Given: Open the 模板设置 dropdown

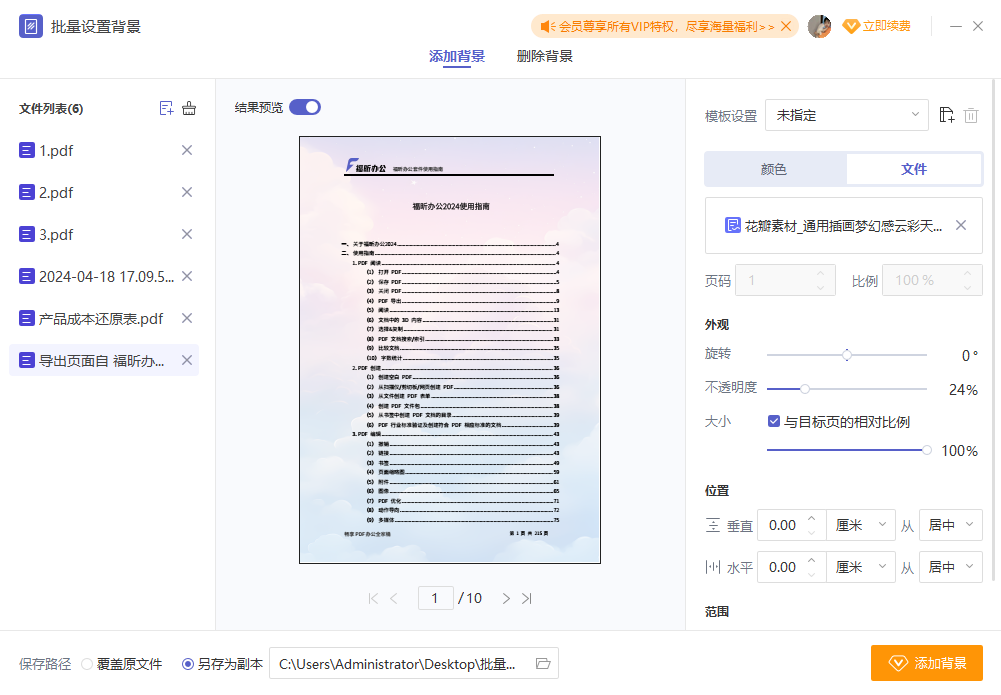Looking at the screenshot, I should click(x=847, y=116).
